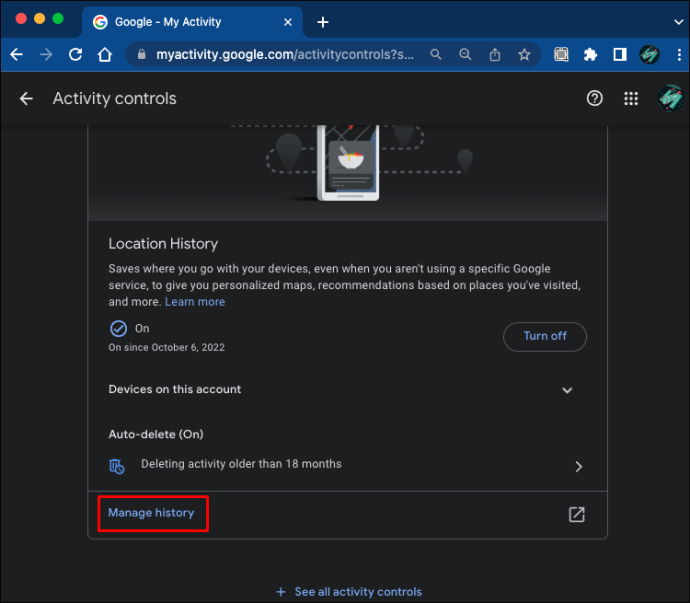690x603 pixels.
Task: Share this page using the share icon
Action: tap(495, 55)
